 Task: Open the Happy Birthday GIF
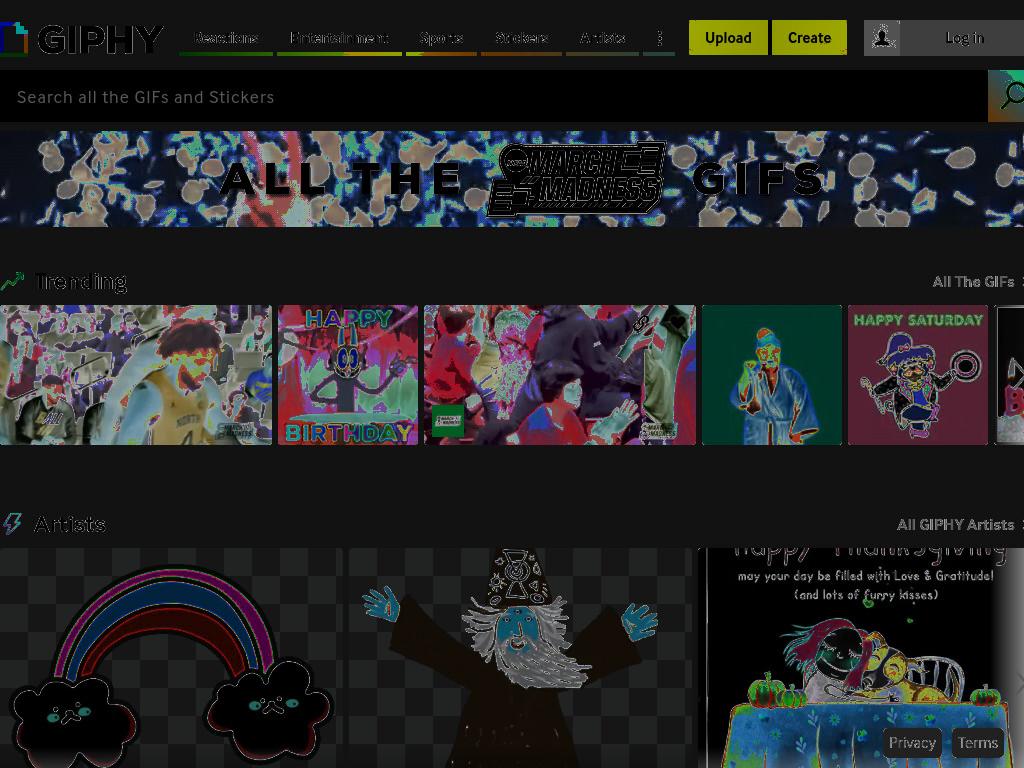(348, 375)
